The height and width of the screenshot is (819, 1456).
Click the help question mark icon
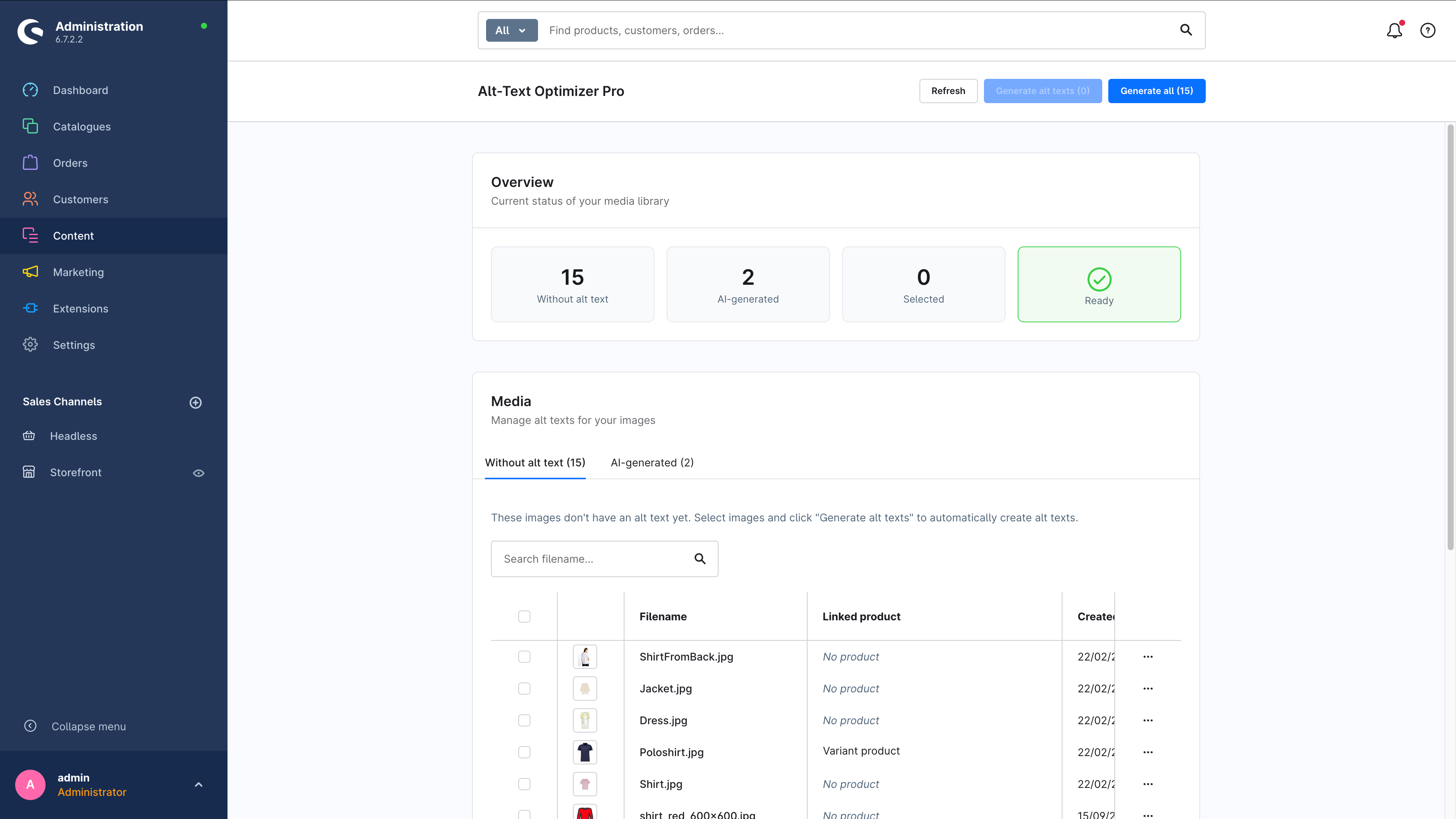(1427, 30)
